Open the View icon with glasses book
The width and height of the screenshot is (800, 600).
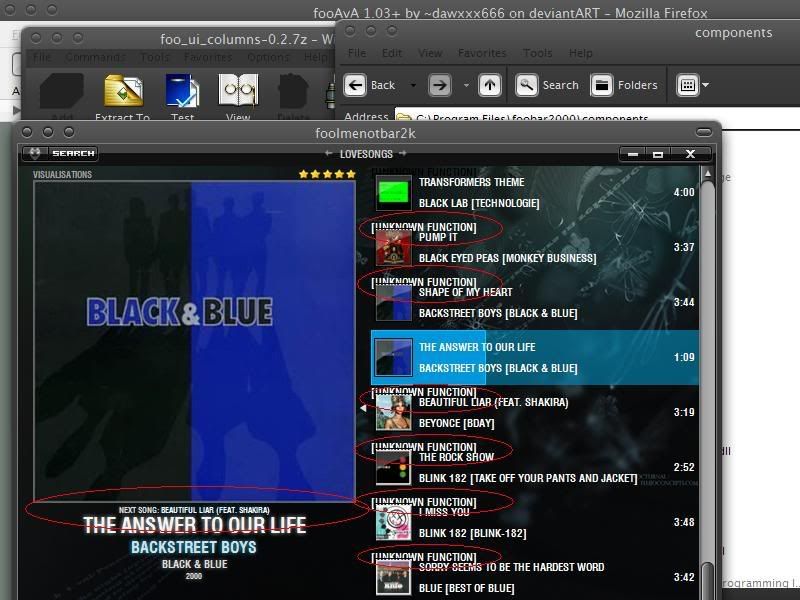(x=238, y=90)
